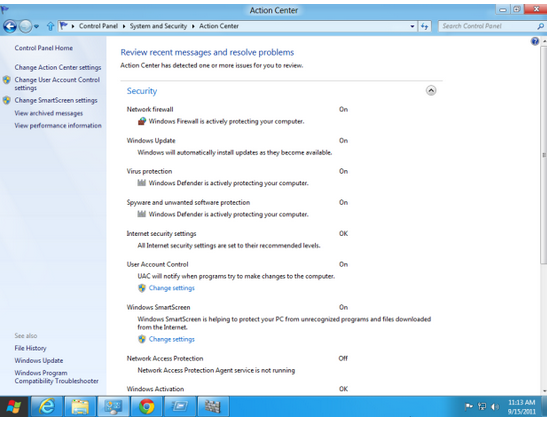
Task: Open Internet Explorer from the taskbar
Action: 47,407
